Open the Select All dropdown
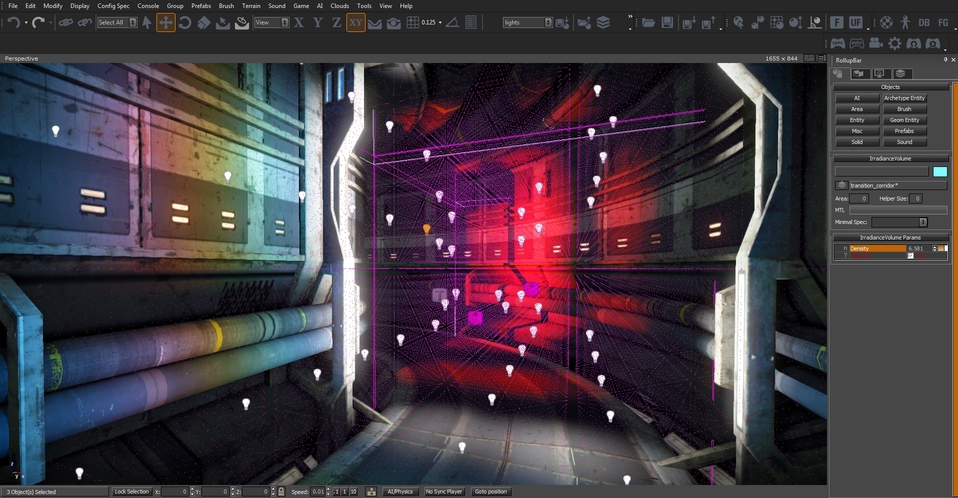 pos(117,22)
